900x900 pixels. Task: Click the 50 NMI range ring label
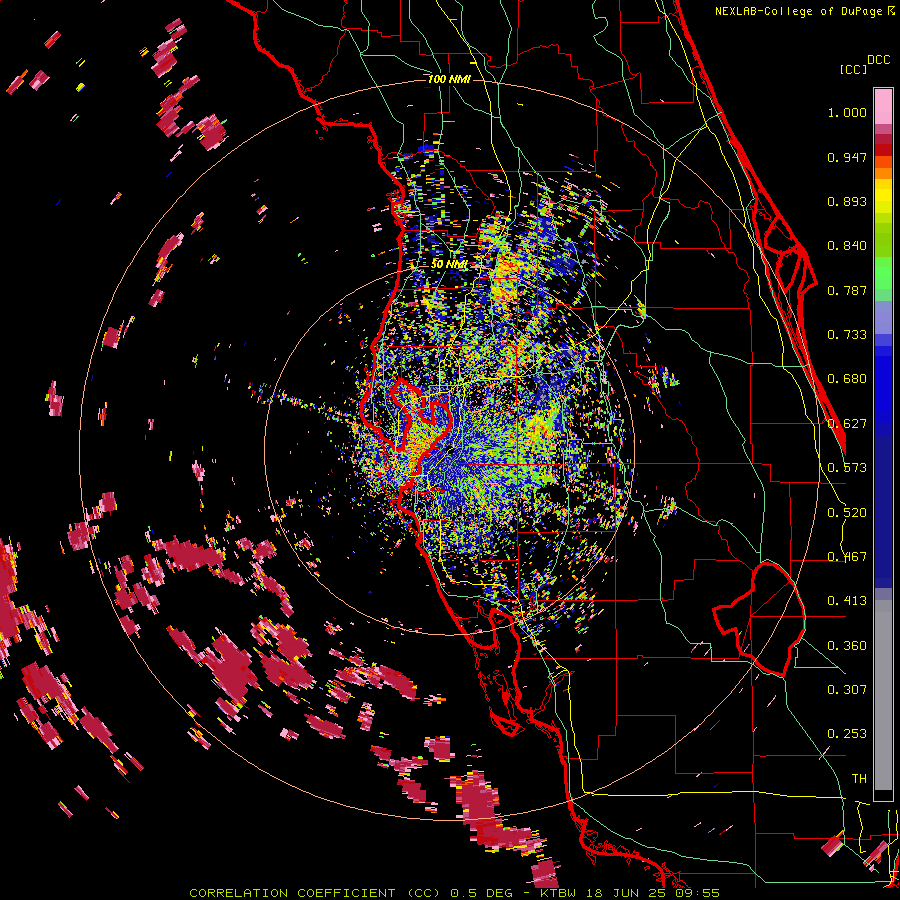pos(449,265)
